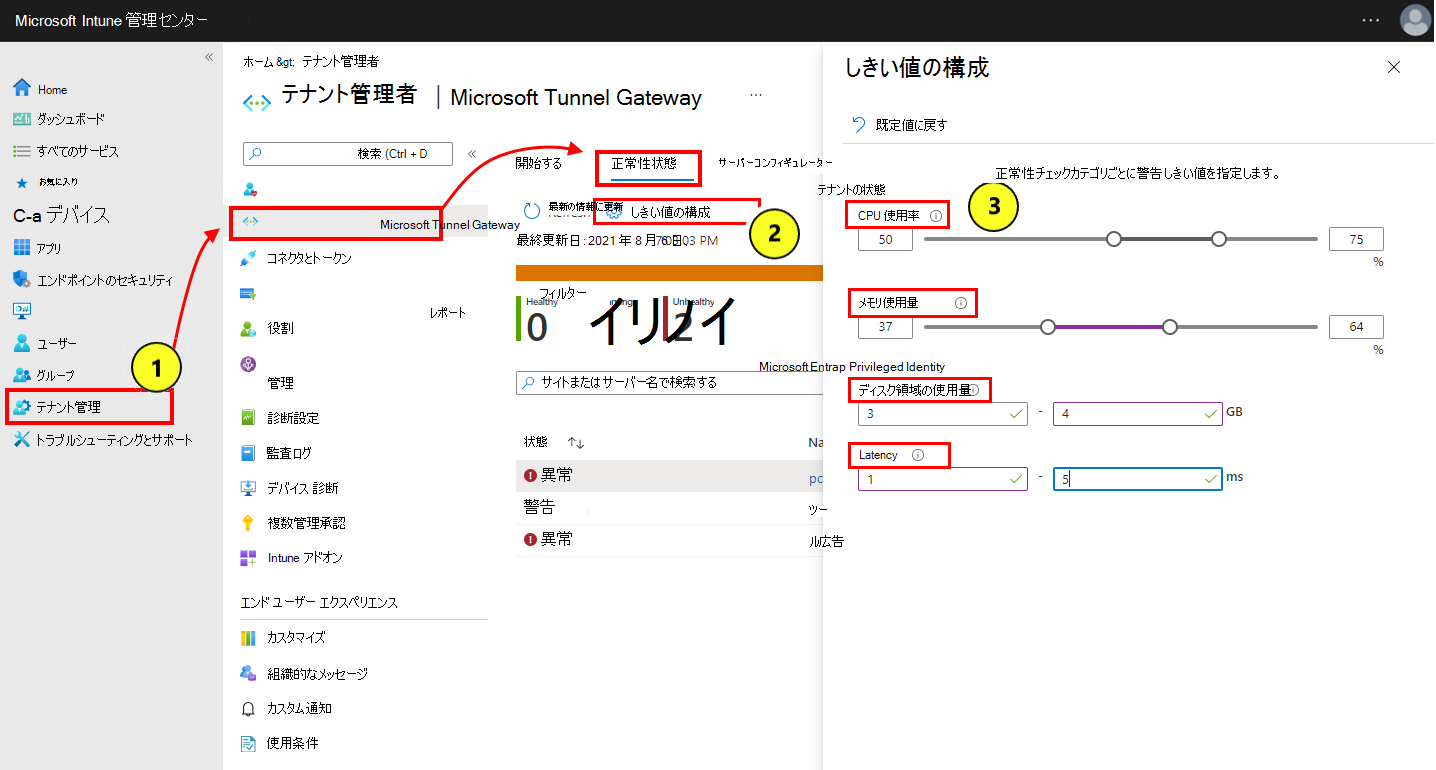Focus the disk space lower value field
The height and width of the screenshot is (770, 1436).
(x=943, y=413)
